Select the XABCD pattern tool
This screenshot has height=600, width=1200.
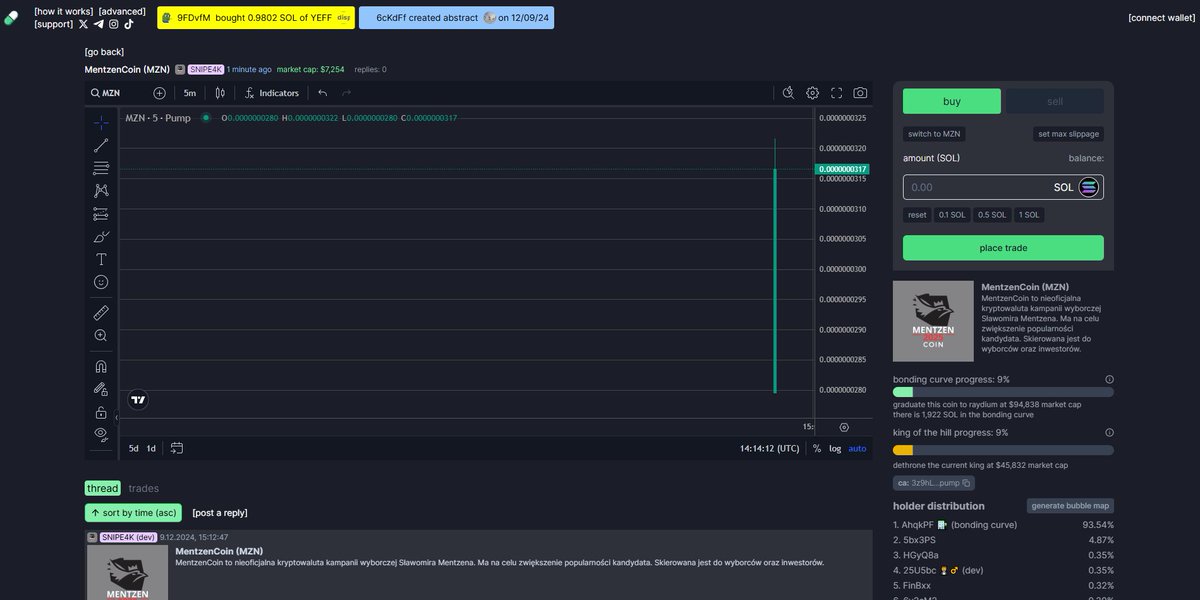coord(101,190)
